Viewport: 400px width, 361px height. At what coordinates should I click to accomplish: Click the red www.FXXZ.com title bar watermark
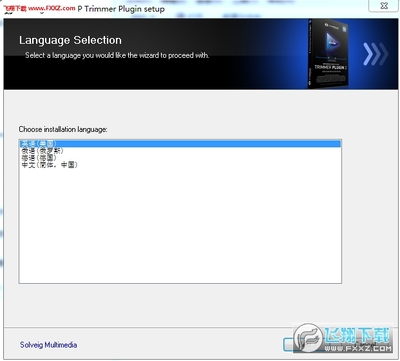click(51, 8)
